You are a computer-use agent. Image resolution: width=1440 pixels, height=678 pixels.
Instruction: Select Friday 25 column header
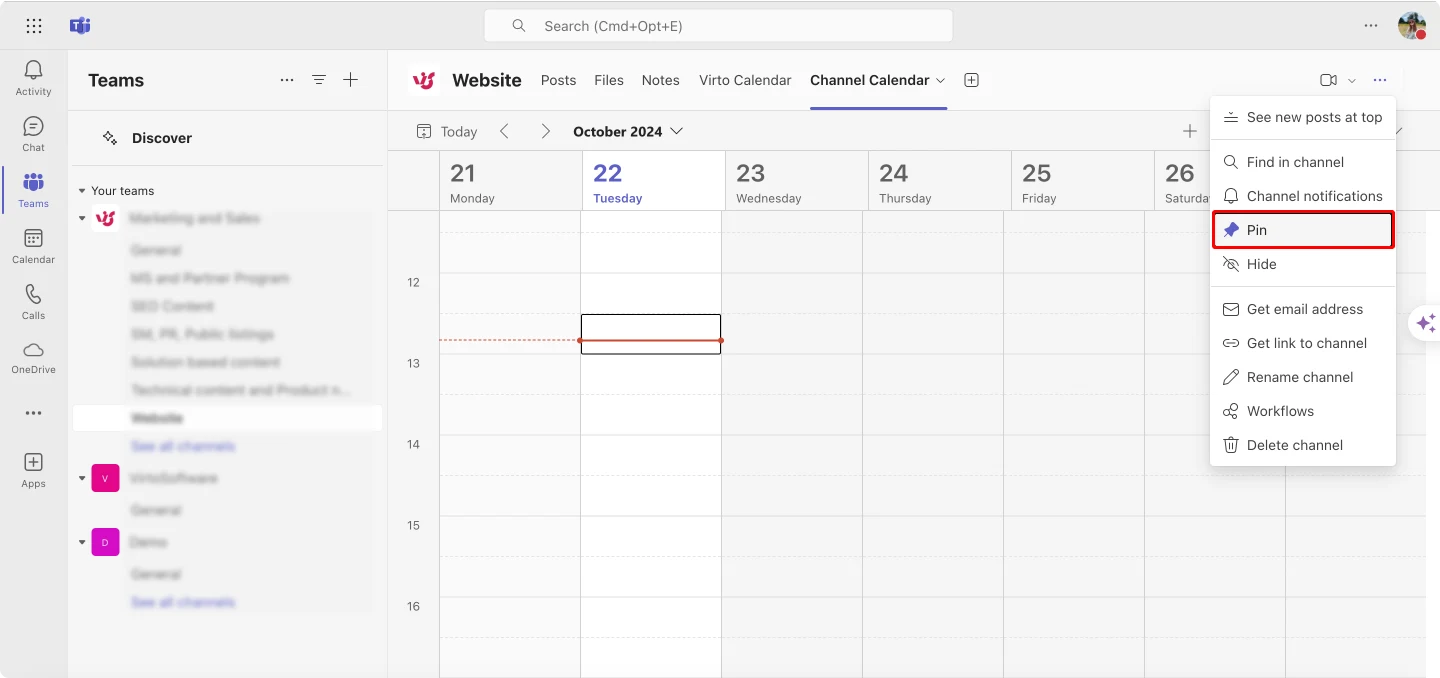[1082, 181]
